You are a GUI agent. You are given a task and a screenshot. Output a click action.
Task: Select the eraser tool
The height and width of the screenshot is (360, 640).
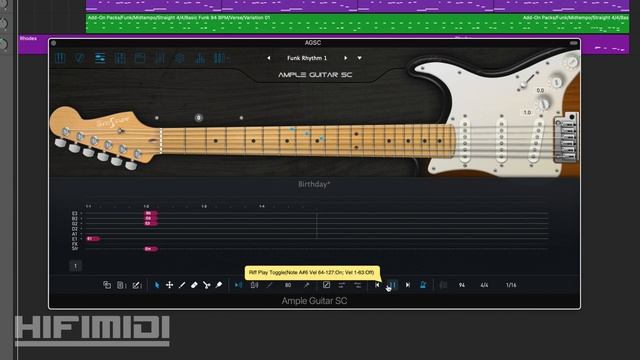tap(194, 285)
